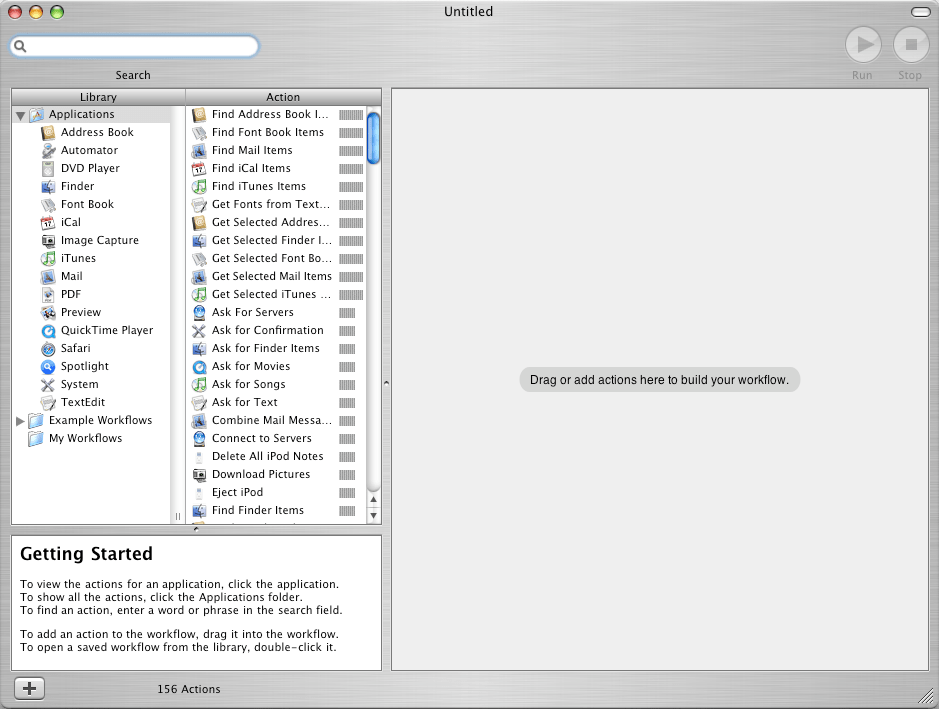Screen dimensions: 939x709
Task: Click the Library column header
Action: coord(98,96)
